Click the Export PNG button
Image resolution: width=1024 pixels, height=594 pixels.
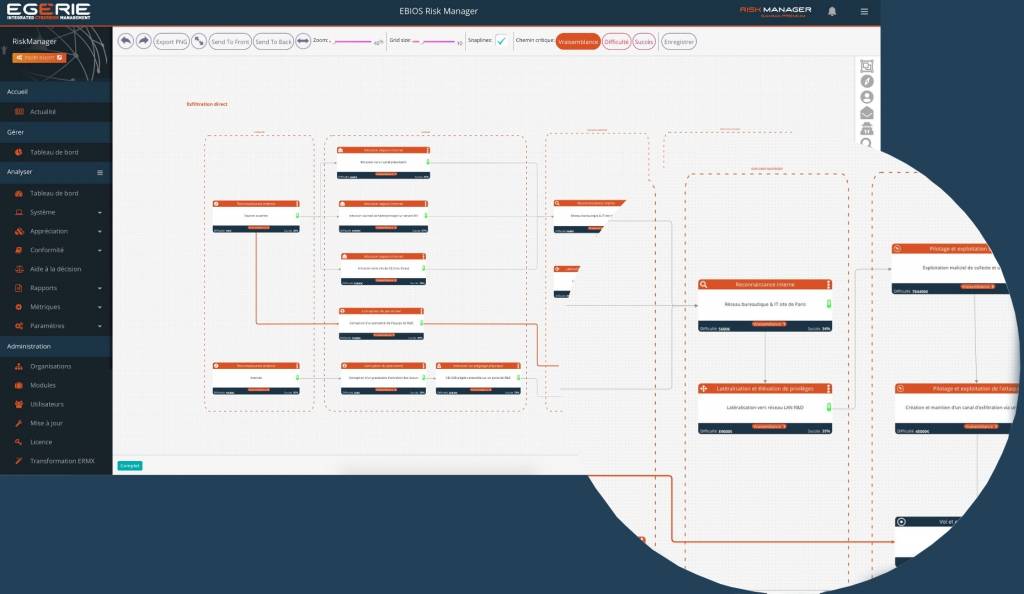click(x=172, y=41)
